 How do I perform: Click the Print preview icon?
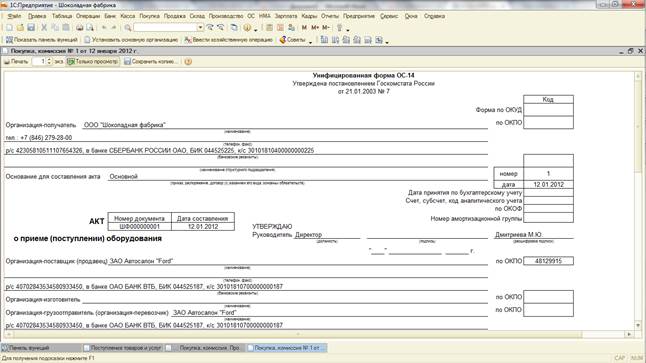90,28
